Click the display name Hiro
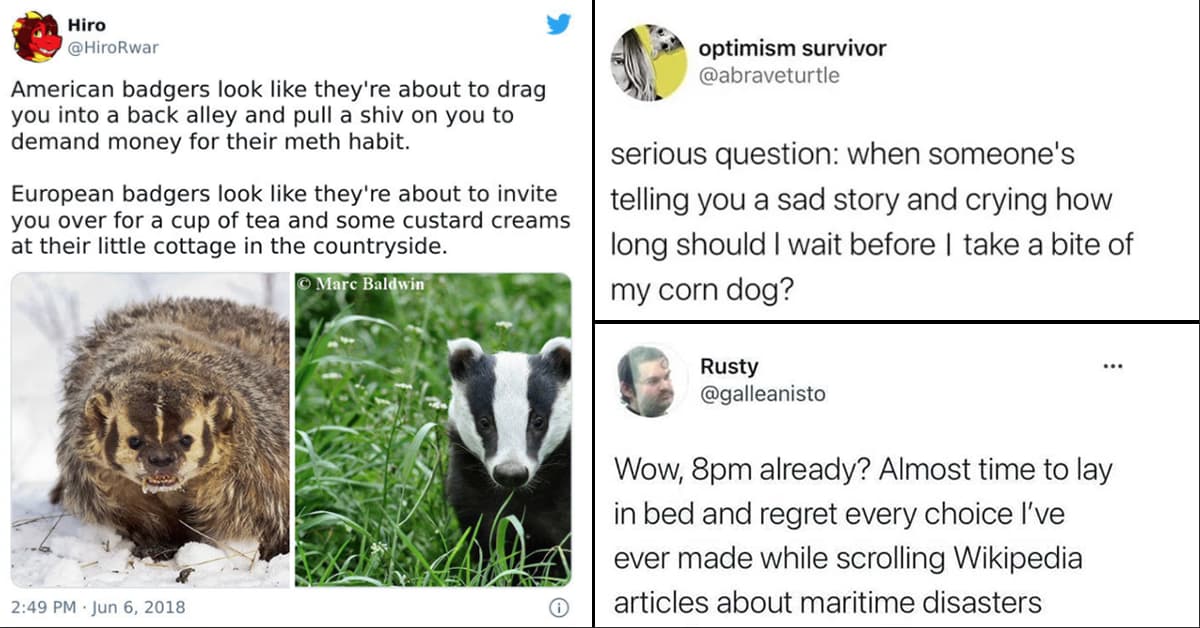Viewport: 1200px width, 628px height. point(86,25)
